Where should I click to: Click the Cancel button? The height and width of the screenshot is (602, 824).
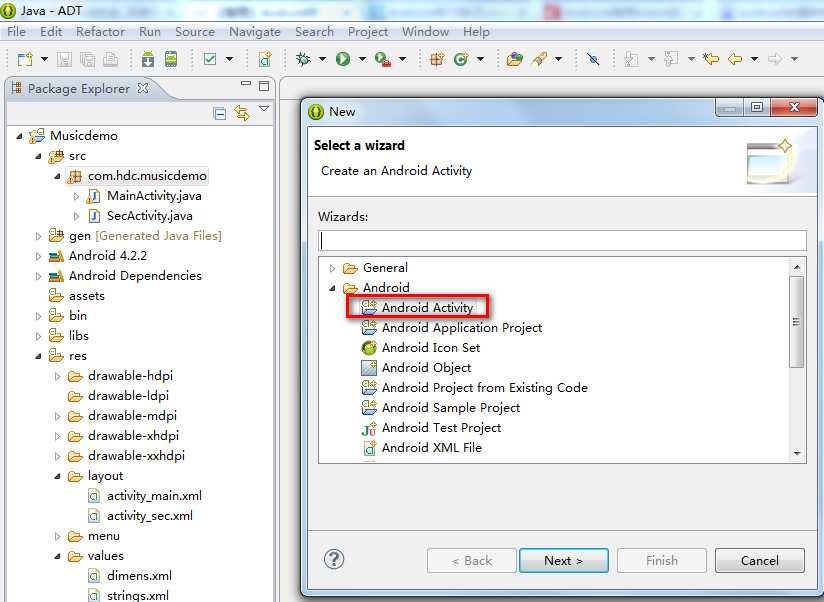tap(759, 561)
